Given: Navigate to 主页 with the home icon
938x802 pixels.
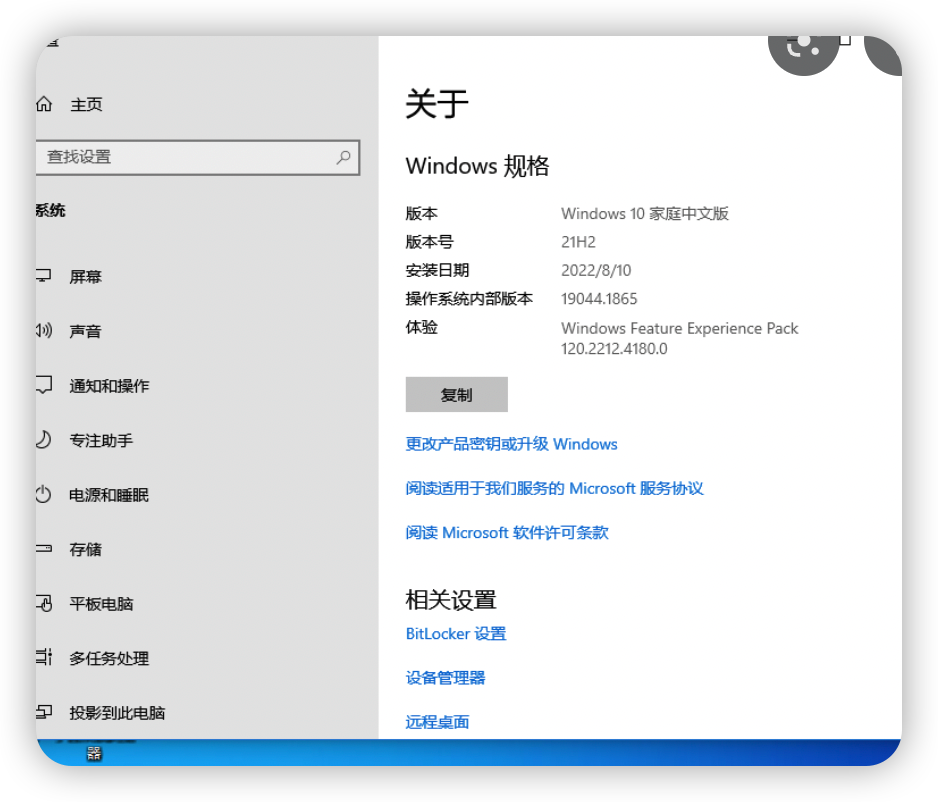Looking at the screenshot, I should [x=45, y=104].
